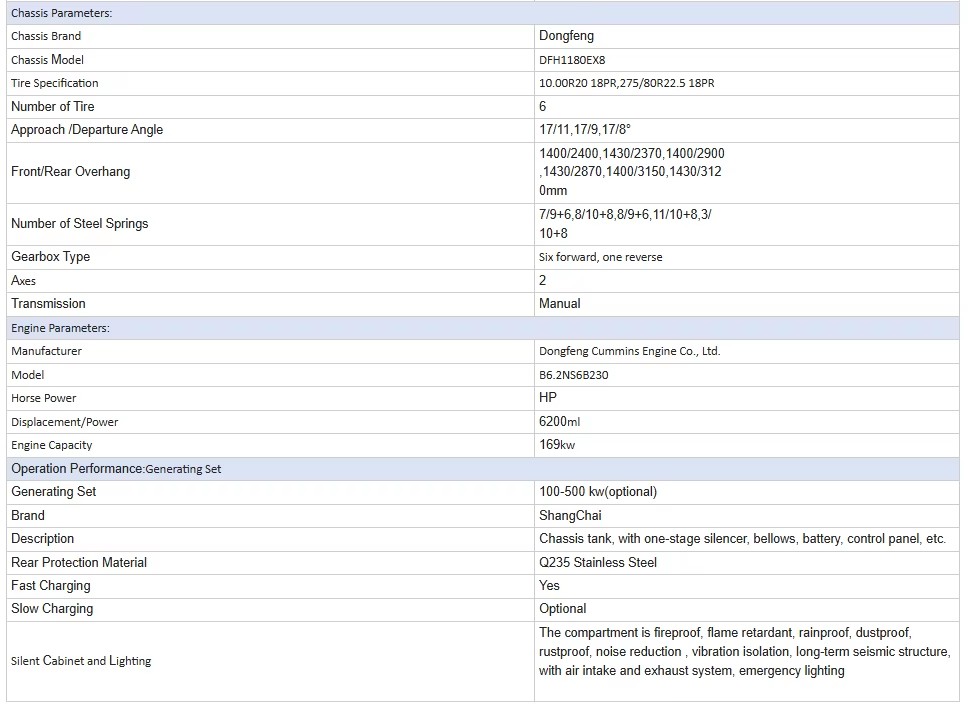Click the '10.00R20 18PR,275/80R22.5 18PR' value

pos(627,83)
